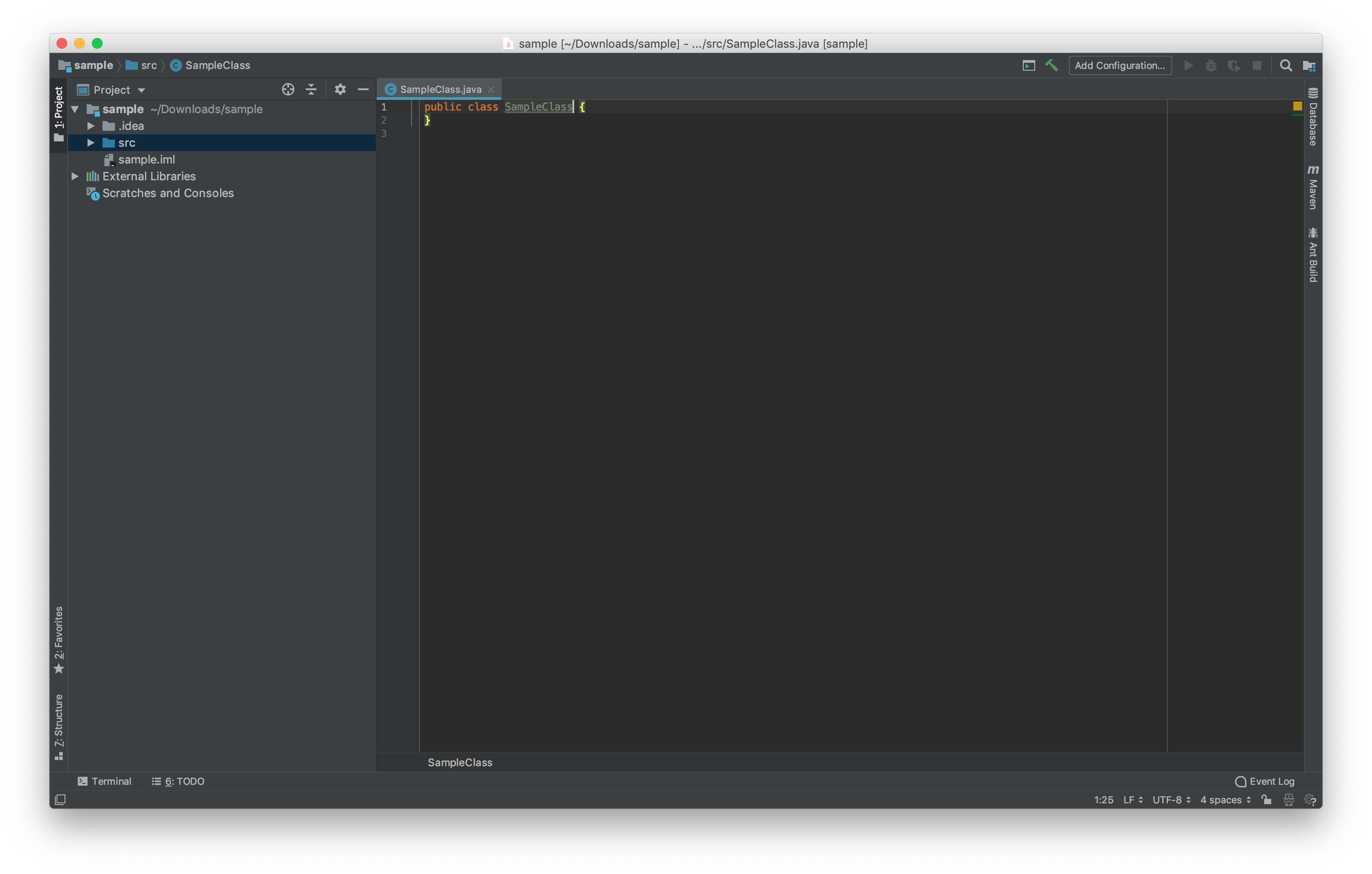Click the run target selector icon left of hammer
Screen dimensions: 1372x874
tap(1029, 65)
